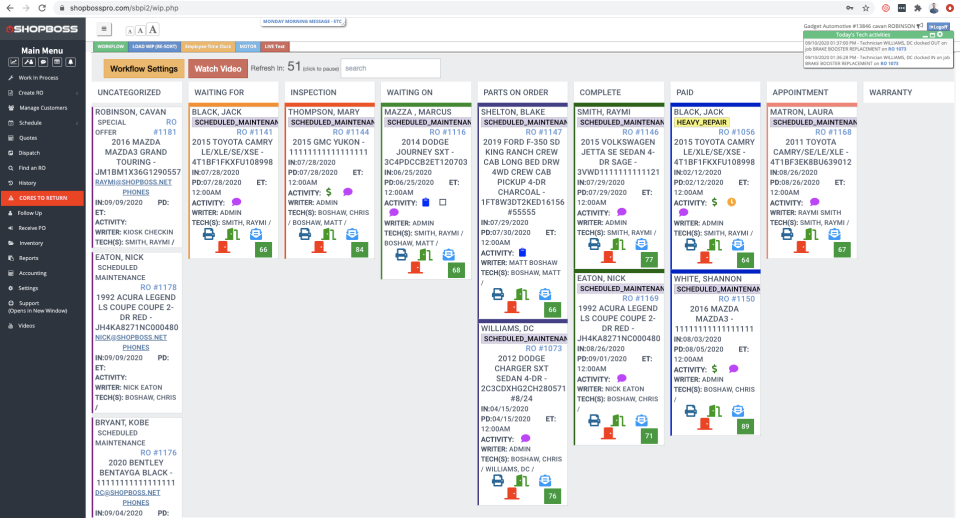Image resolution: width=960 pixels, height=518 pixels.
Task: Click purple chat bubble on Thompson, Mary card
Action: [348, 192]
